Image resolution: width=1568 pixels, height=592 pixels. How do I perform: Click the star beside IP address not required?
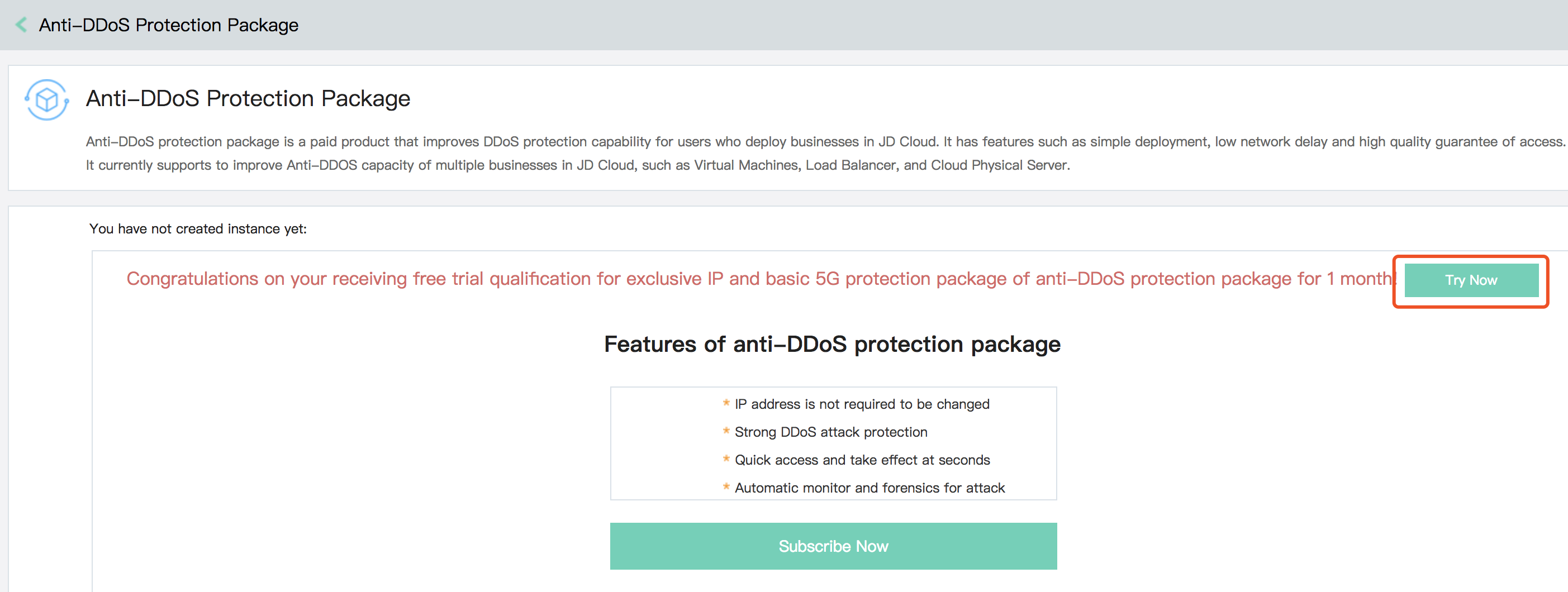click(x=725, y=403)
